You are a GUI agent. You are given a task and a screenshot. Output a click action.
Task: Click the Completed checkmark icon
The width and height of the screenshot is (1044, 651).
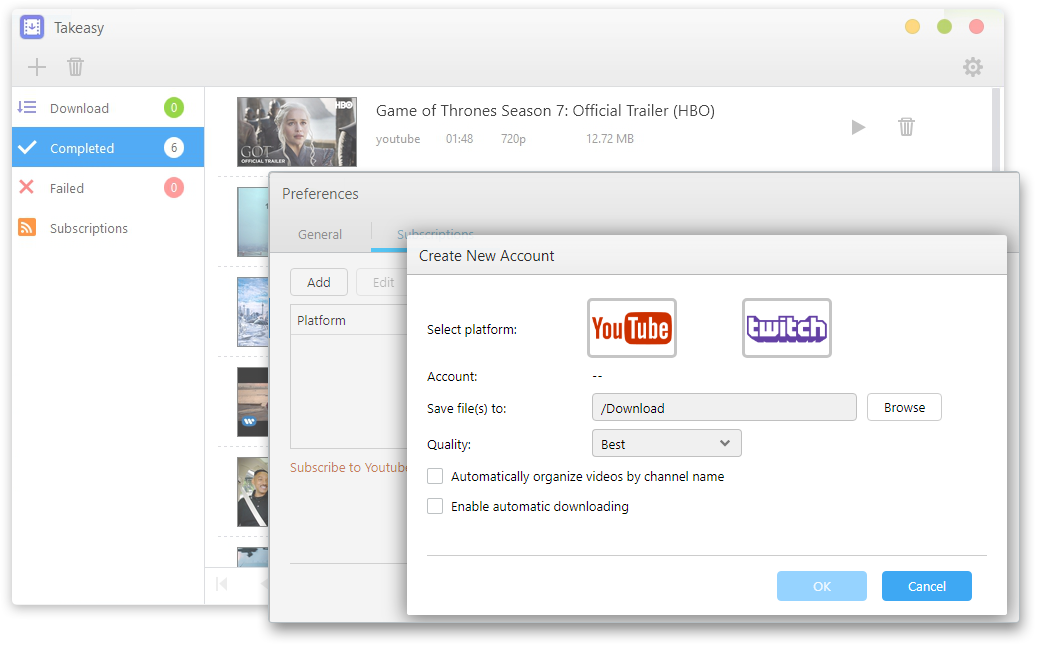(x=27, y=147)
